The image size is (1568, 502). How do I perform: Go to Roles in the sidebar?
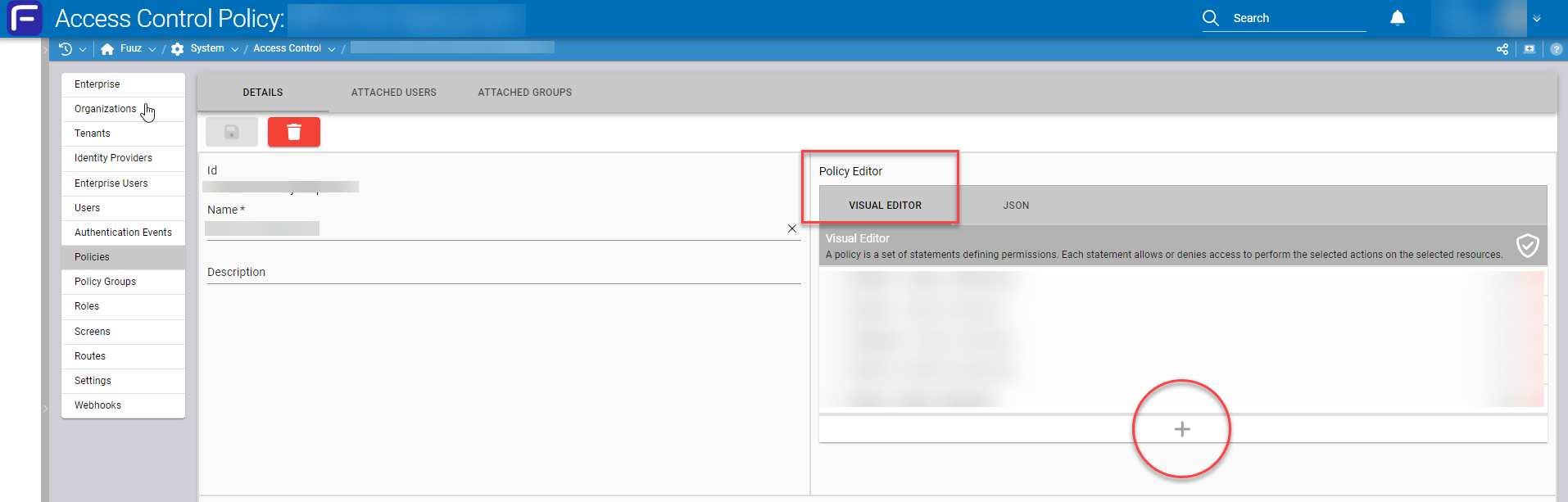tap(87, 306)
